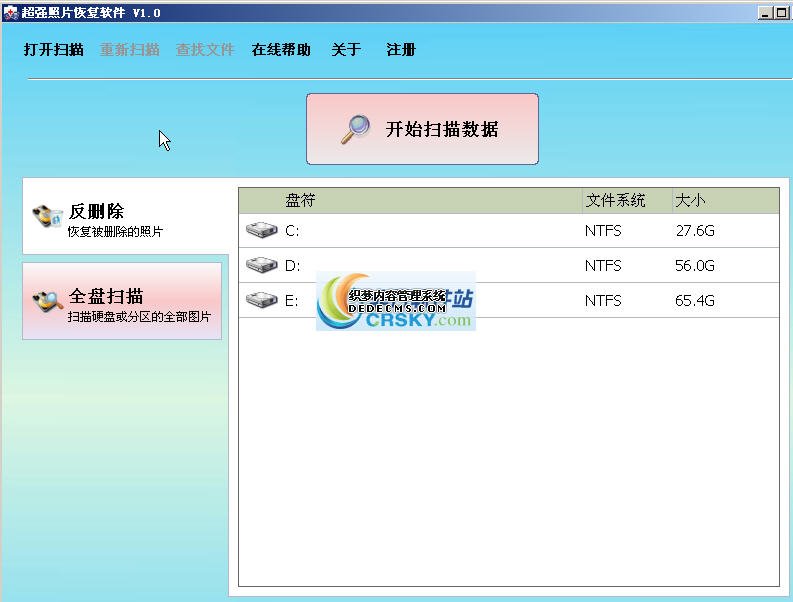Screen dimensions: 793x602
Task: Click the 全盘扫描 full scan icon
Action: coord(47,301)
